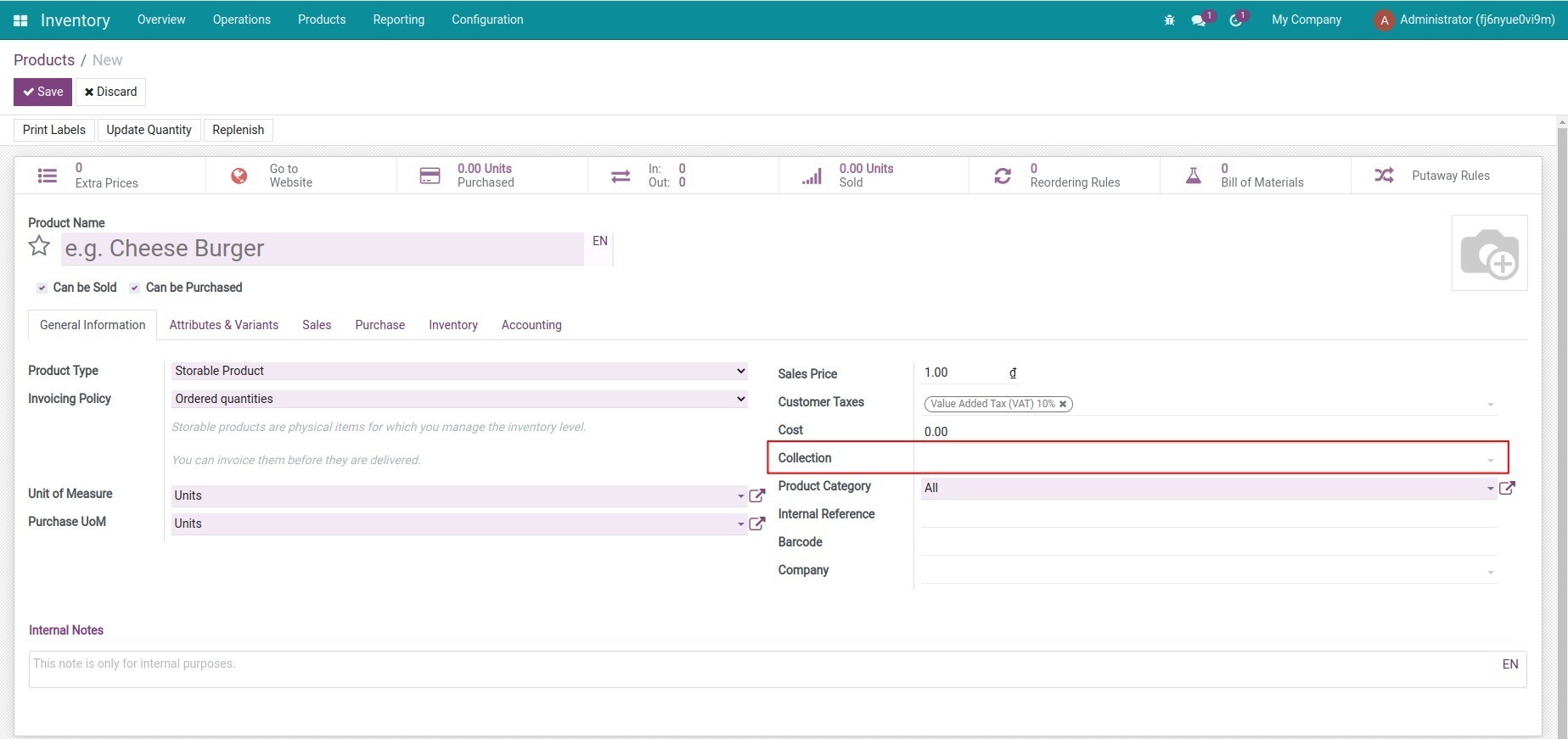
Task: Click the debug bug icon
Action: click(1169, 20)
